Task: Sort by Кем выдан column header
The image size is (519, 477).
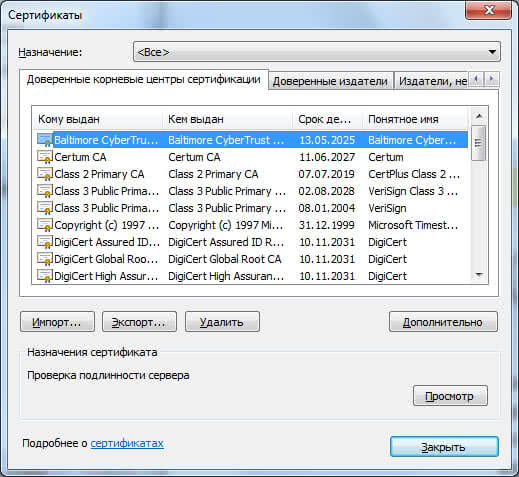Action: 227,119
